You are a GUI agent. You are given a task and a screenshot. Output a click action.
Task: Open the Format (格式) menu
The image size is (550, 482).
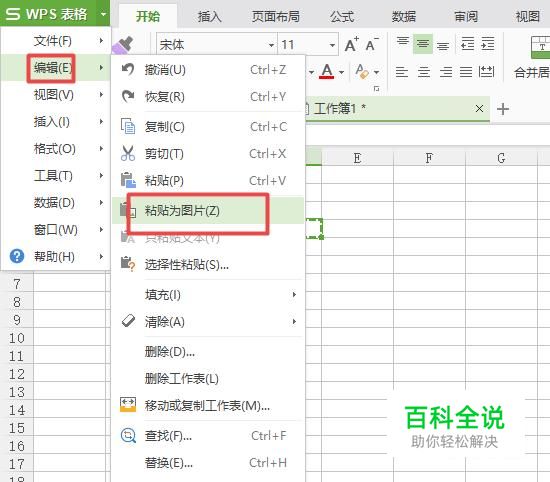55,149
